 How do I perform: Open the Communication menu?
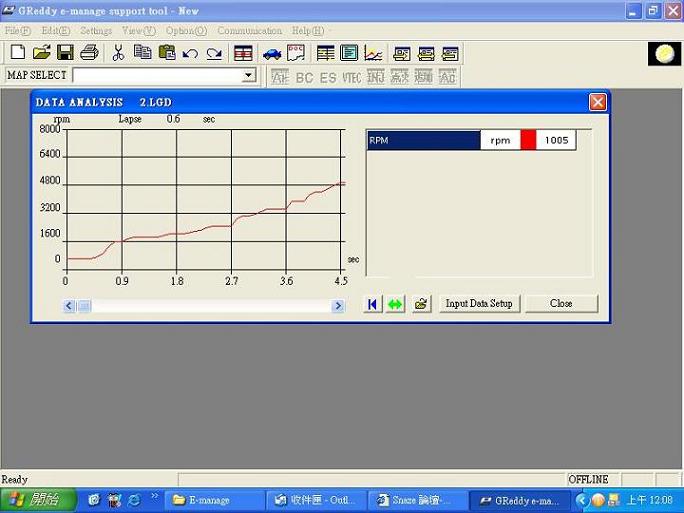coord(249,31)
